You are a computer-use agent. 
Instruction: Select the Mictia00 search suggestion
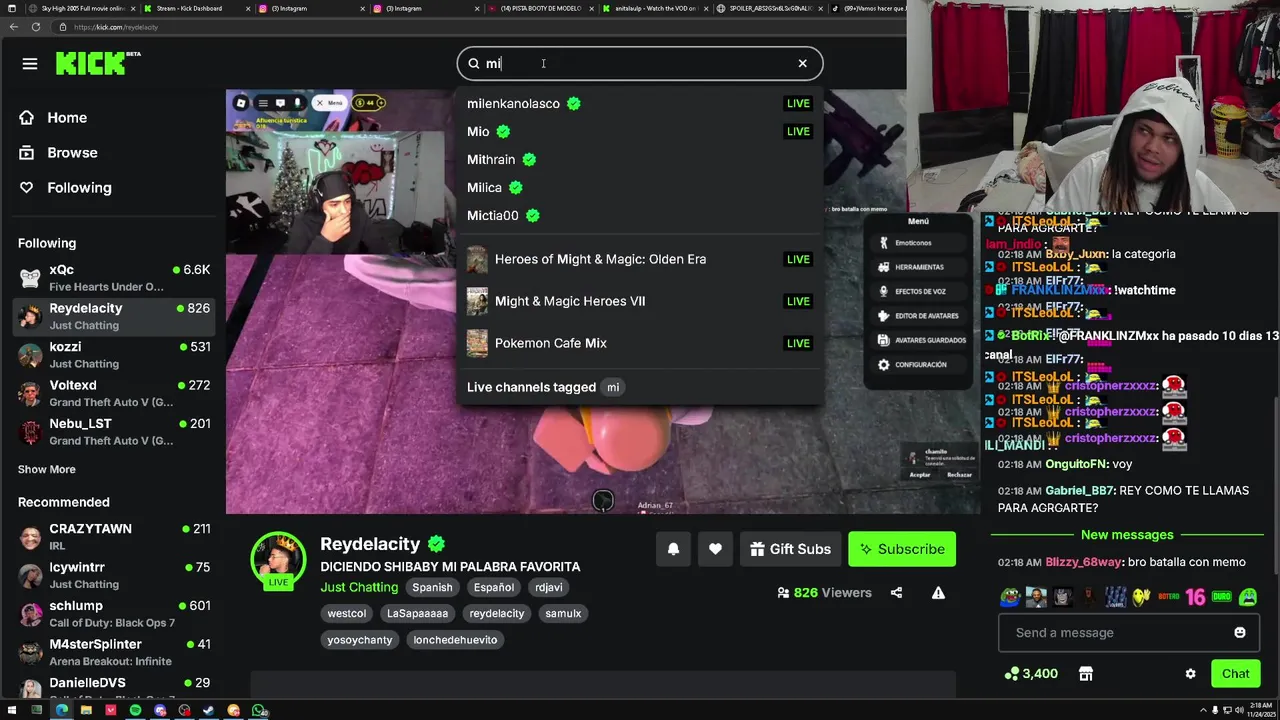pos(640,215)
